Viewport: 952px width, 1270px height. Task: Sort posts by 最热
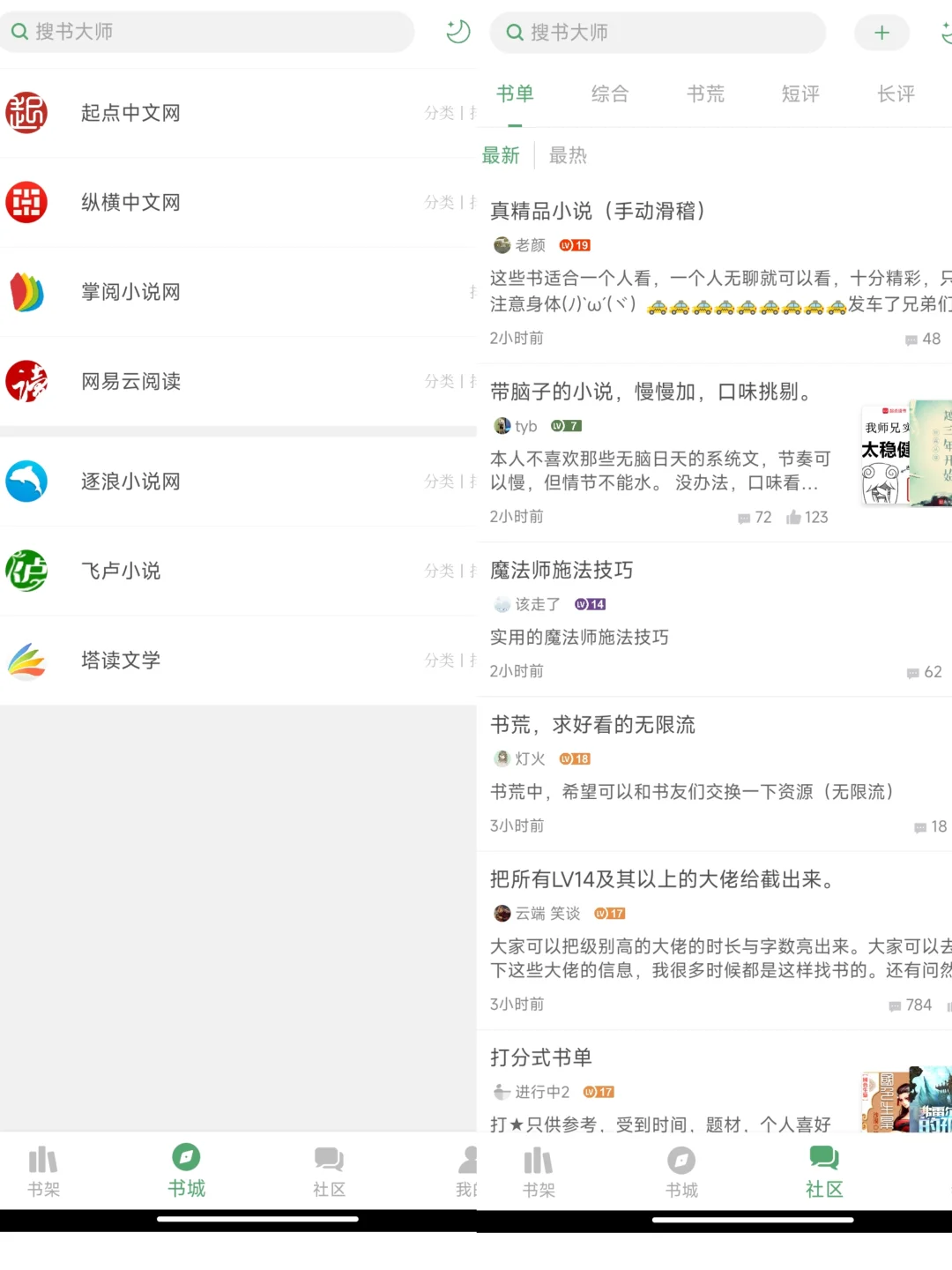click(568, 156)
